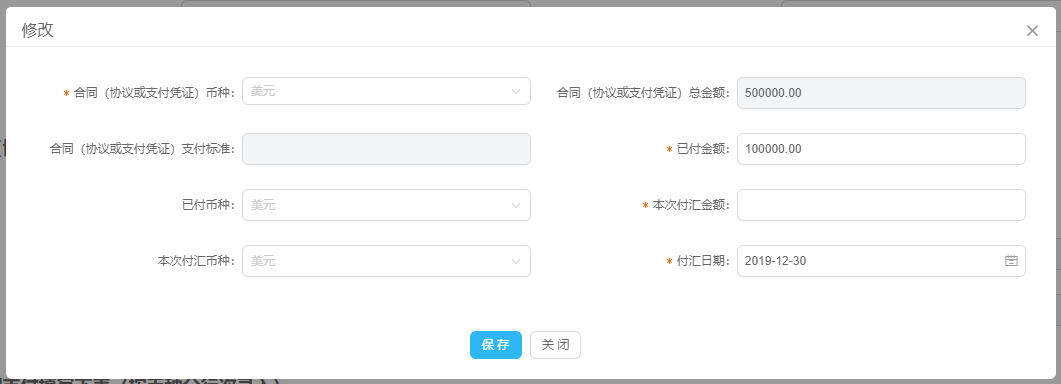Click the 本次付汇币种 label text
Viewport: 1061px width, 384px height.
(196, 261)
